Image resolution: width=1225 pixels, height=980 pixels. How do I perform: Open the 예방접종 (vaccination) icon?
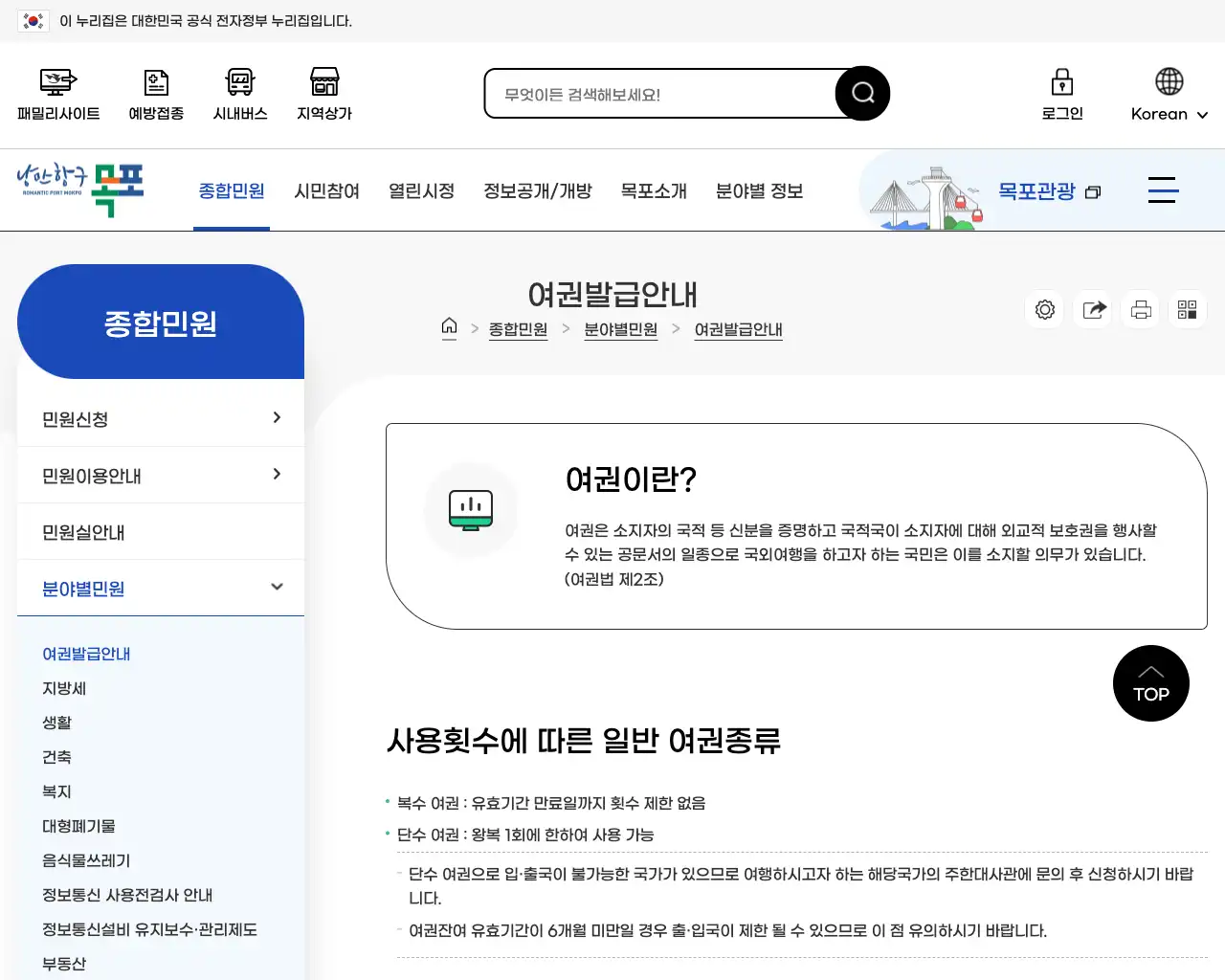click(155, 93)
